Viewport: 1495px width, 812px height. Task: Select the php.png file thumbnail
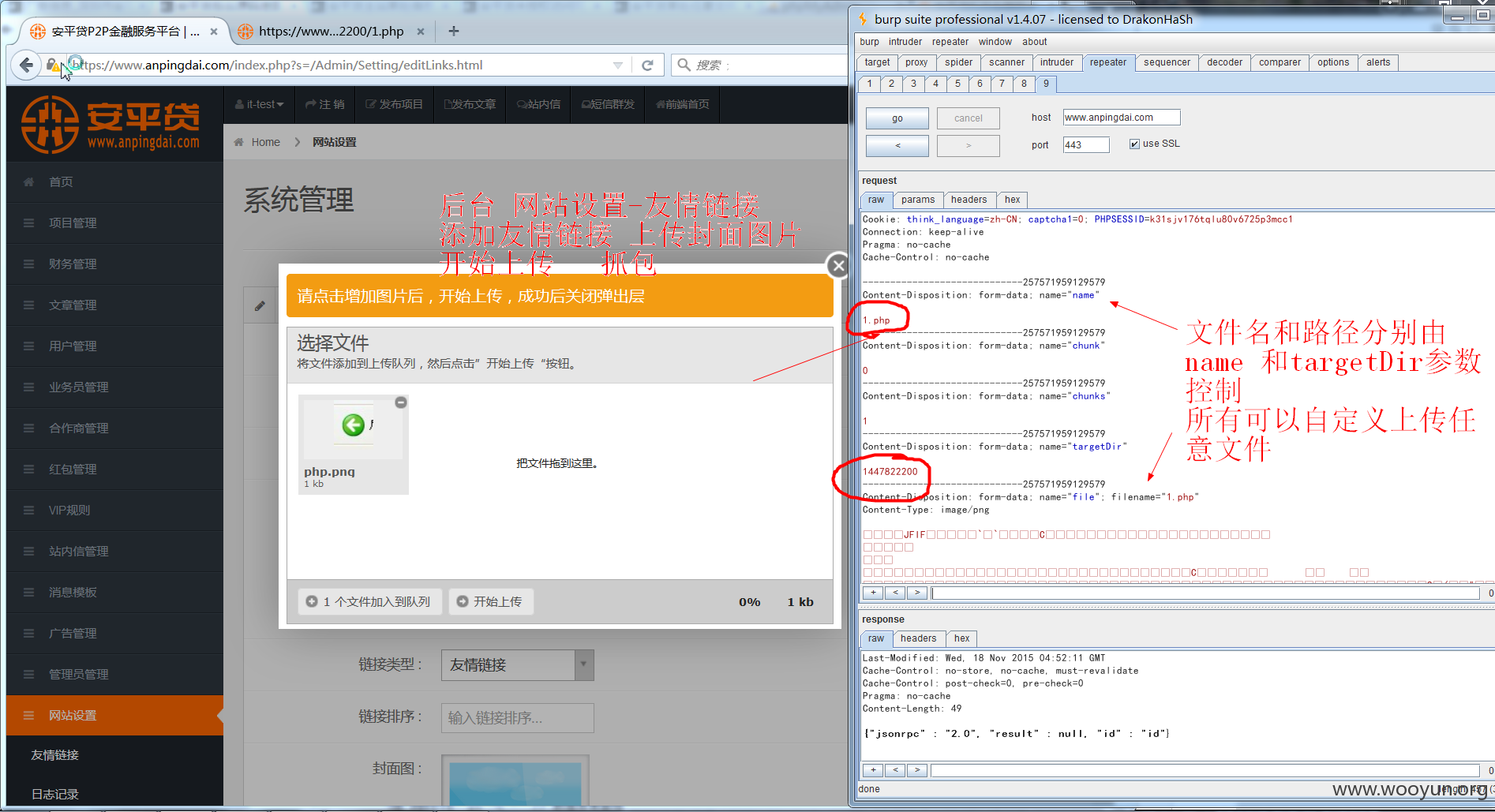tap(354, 444)
